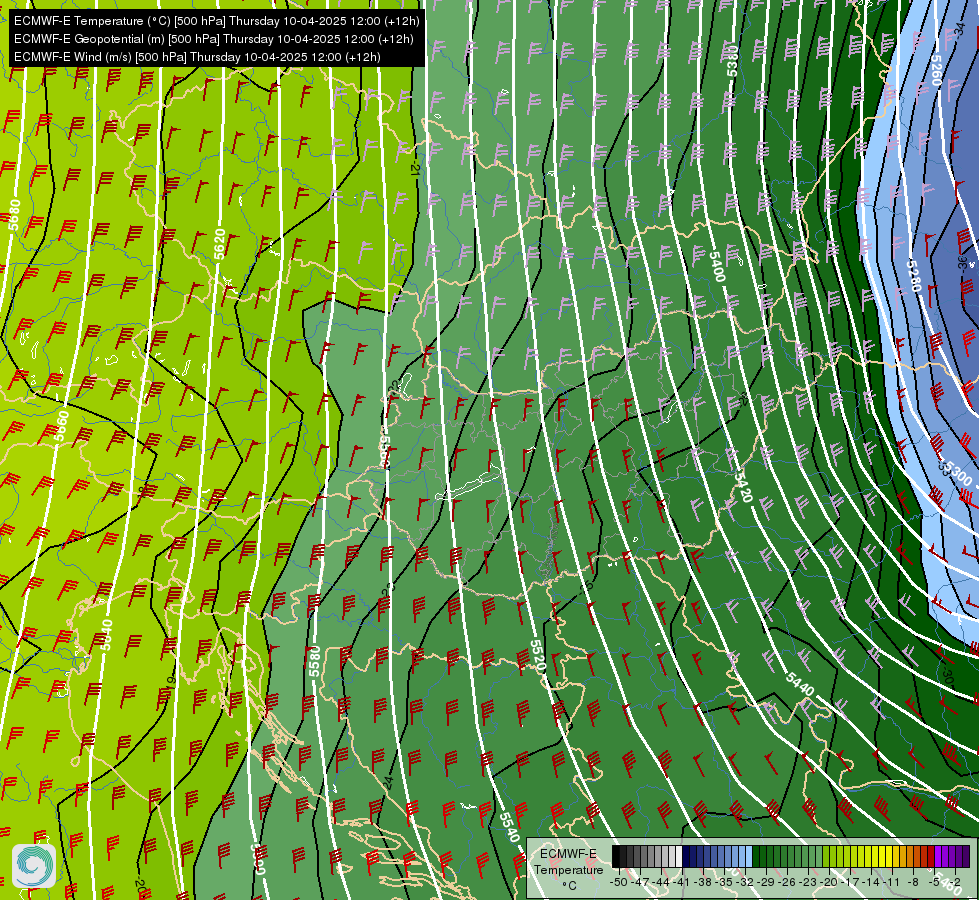This screenshot has width=979, height=900.
Task: Click the legend tick label -41
Action: (682, 882)
